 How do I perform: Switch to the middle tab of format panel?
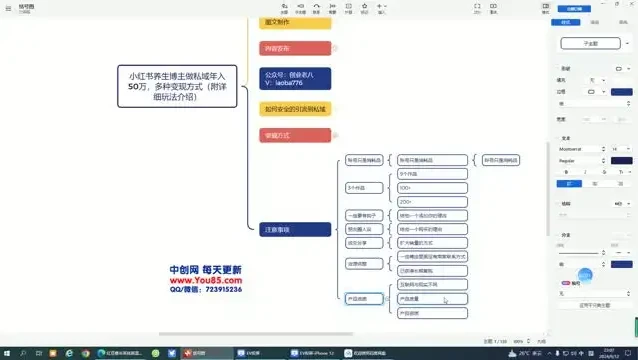click(x=594, y=22)
